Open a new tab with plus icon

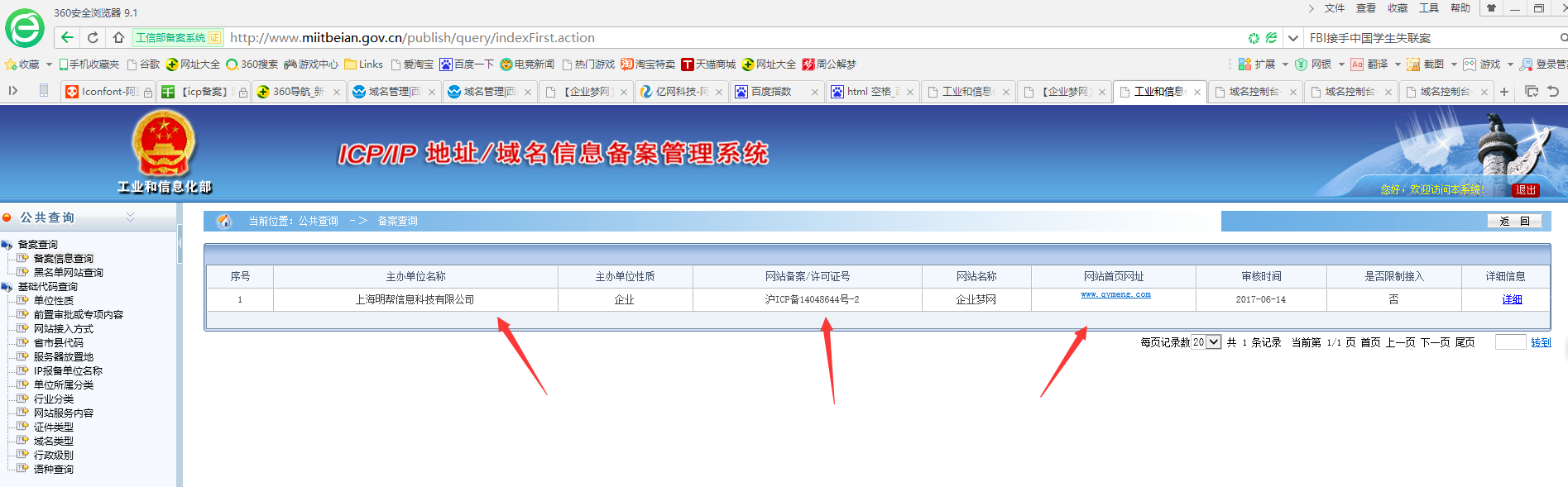[1504, 92]
